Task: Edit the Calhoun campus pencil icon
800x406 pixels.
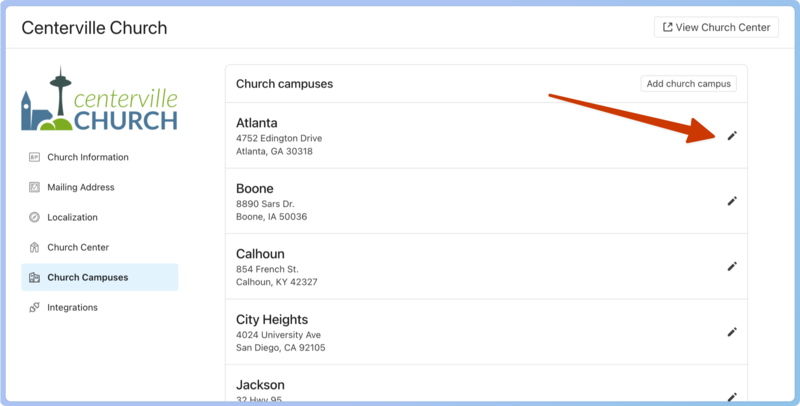Action: pos(732,266)
